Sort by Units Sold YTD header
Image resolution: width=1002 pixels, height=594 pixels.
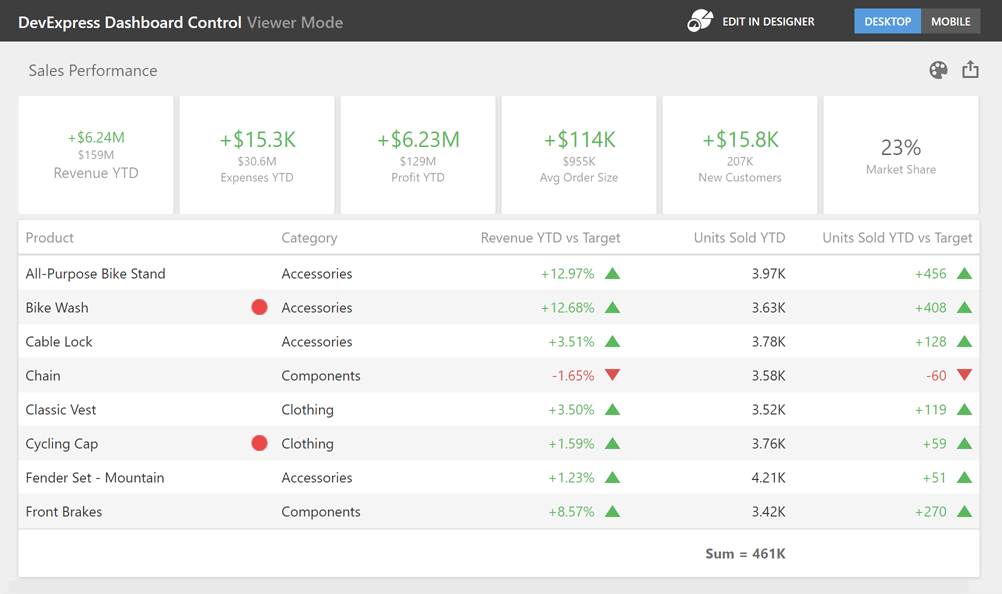pyautogui.click(x=739, y=238)
